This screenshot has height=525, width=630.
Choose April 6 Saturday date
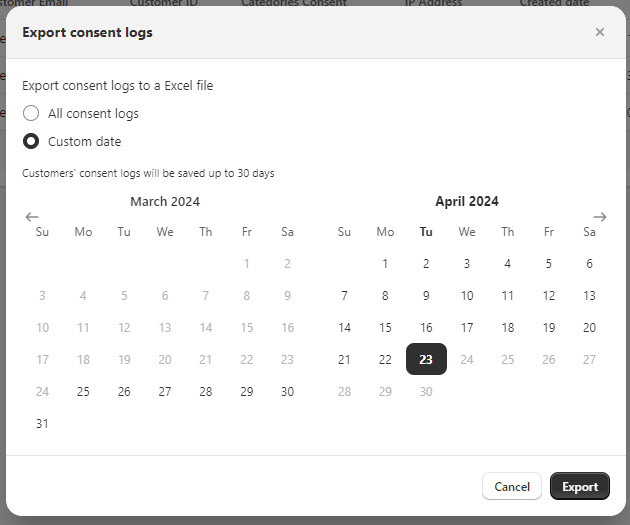tap(589, 264)
